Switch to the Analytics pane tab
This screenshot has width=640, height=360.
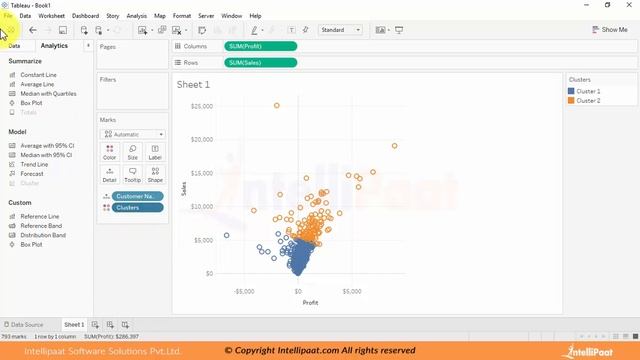point(54,46)
